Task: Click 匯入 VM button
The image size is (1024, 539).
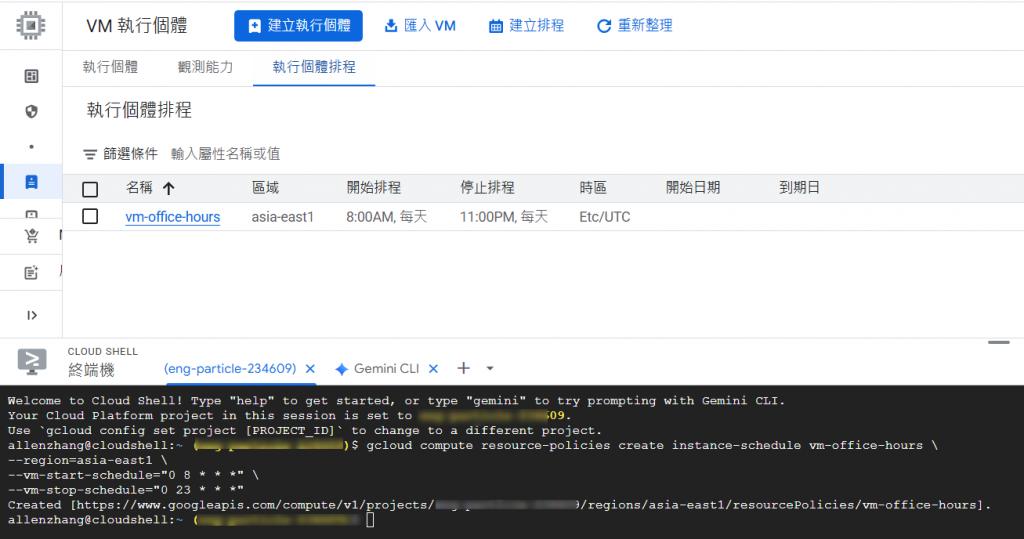Action: tap(420, 25)
